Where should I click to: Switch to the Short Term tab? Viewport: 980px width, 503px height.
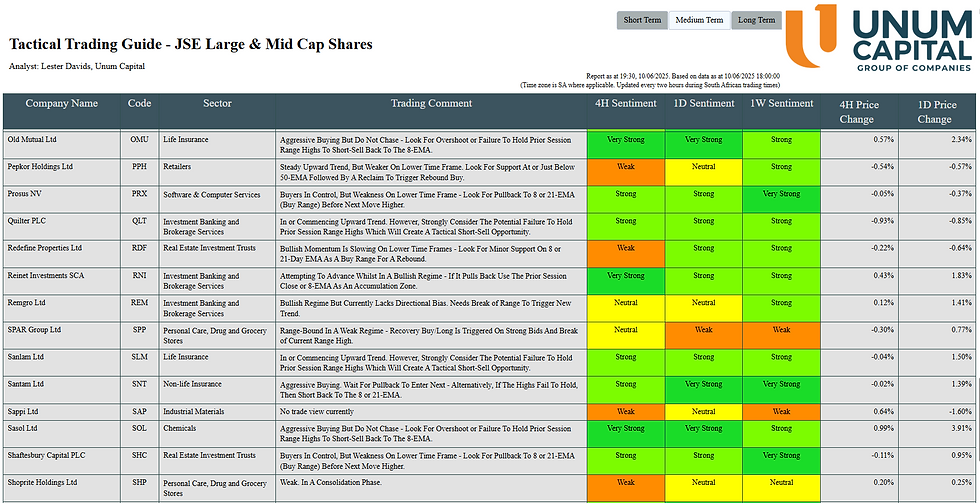pos(642,20)
